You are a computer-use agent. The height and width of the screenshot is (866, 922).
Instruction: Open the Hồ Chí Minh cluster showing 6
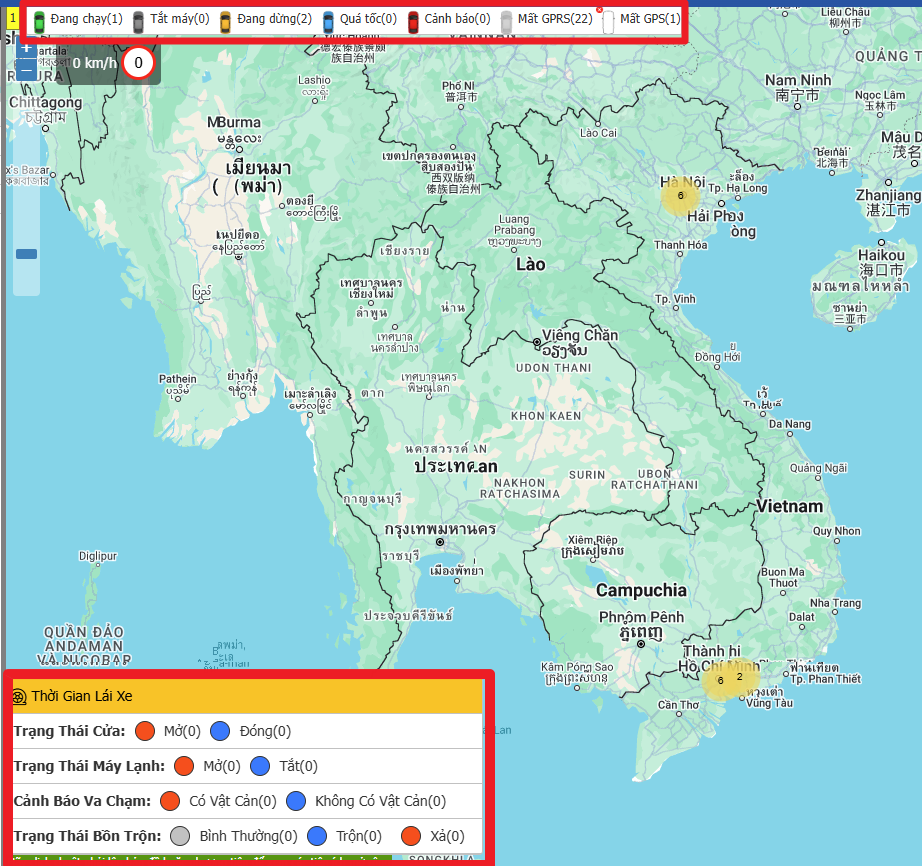tap(720, 681)
